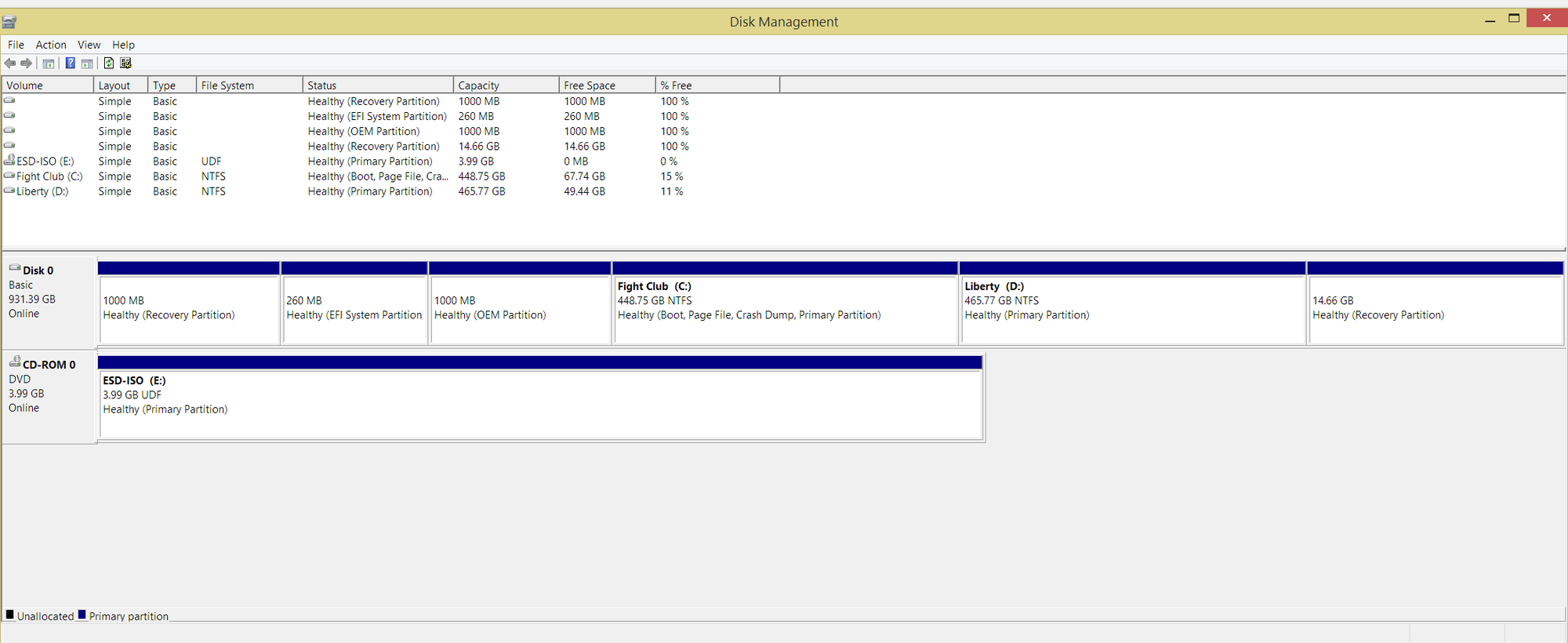Click the 67.74 GB free space cell
The image size is (1568, 643).
585,176
